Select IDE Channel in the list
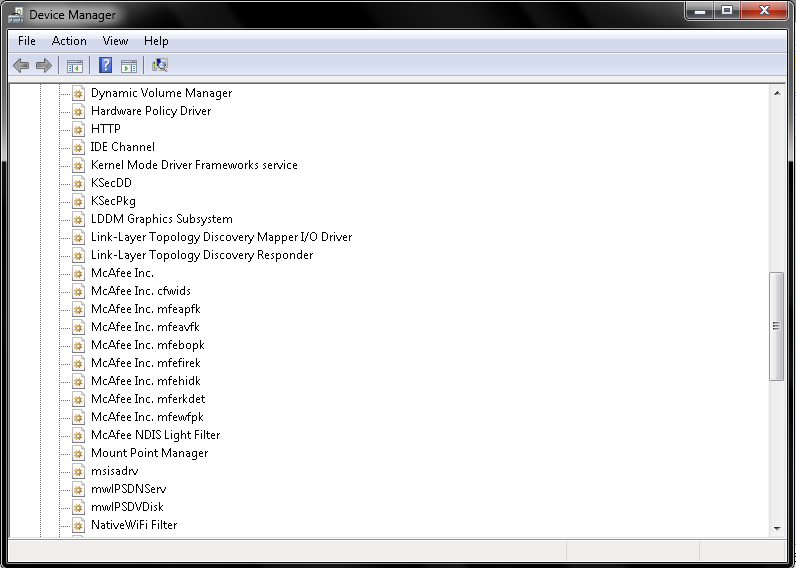The height and width of the screenshot is (568, 796). [x=123, y=147]
